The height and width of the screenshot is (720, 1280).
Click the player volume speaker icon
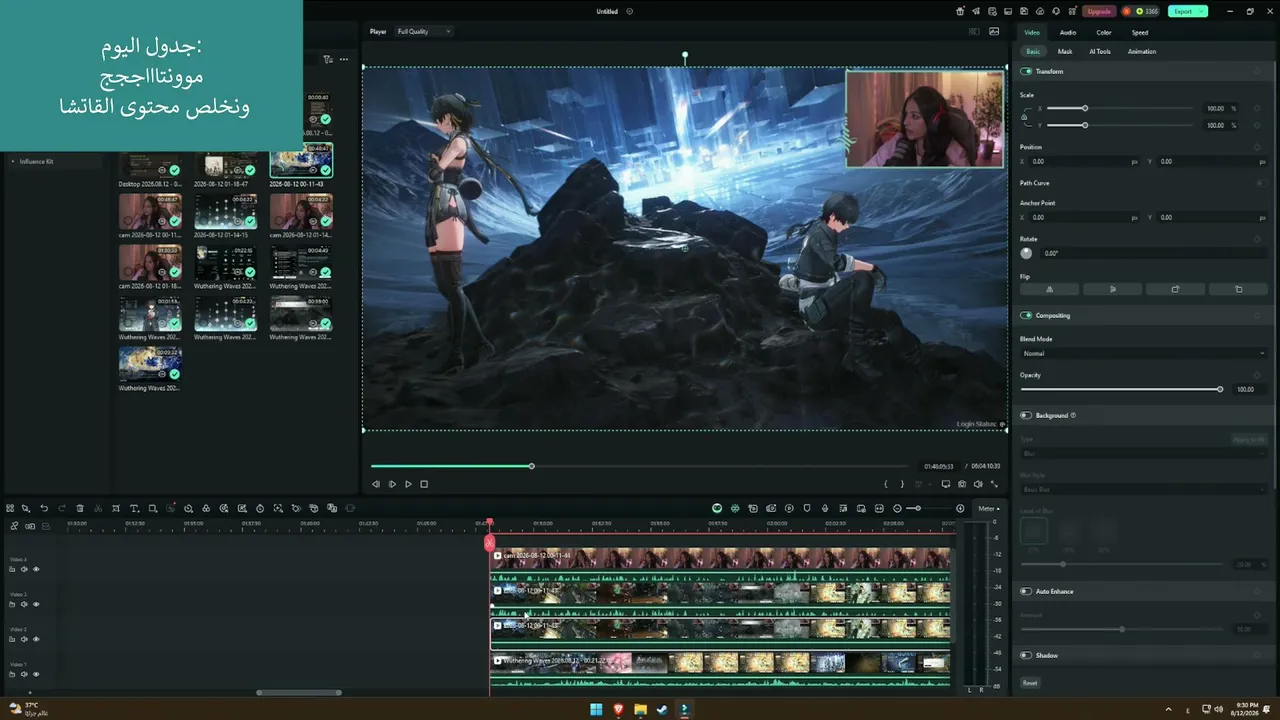(x=978, y=484)
